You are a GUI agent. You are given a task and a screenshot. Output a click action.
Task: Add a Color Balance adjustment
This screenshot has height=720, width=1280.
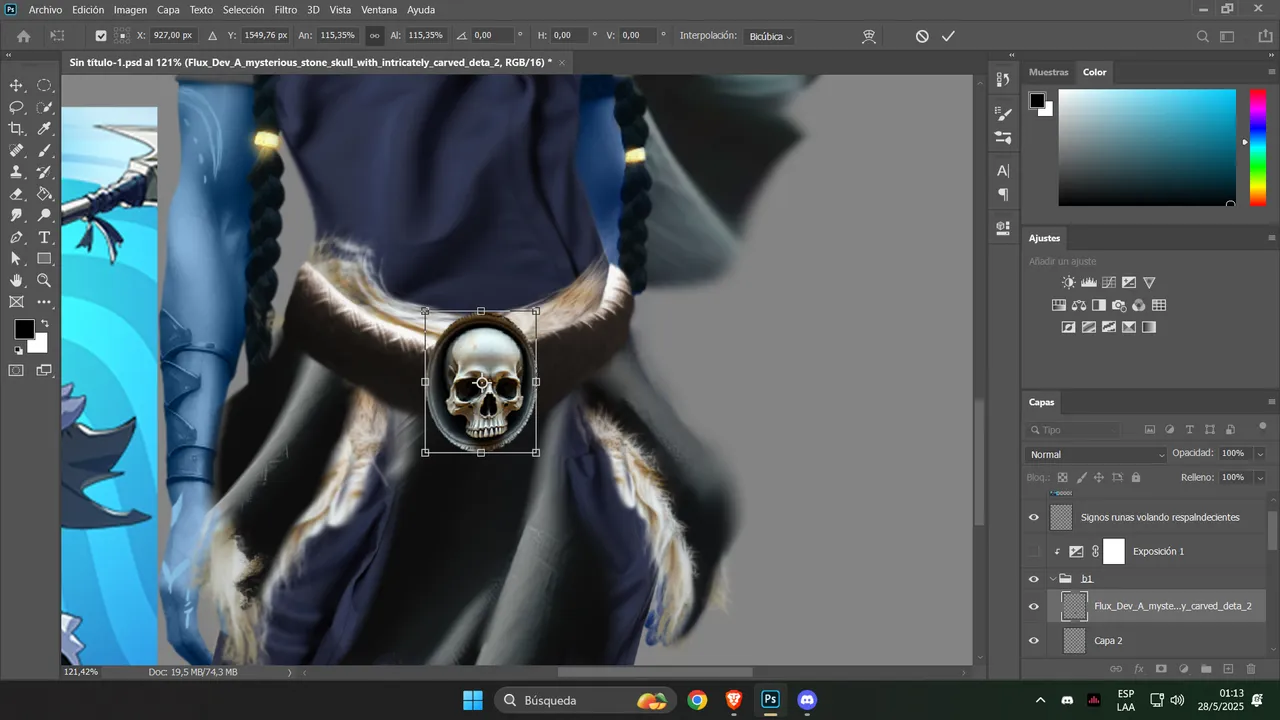(x=1079, y=305)
